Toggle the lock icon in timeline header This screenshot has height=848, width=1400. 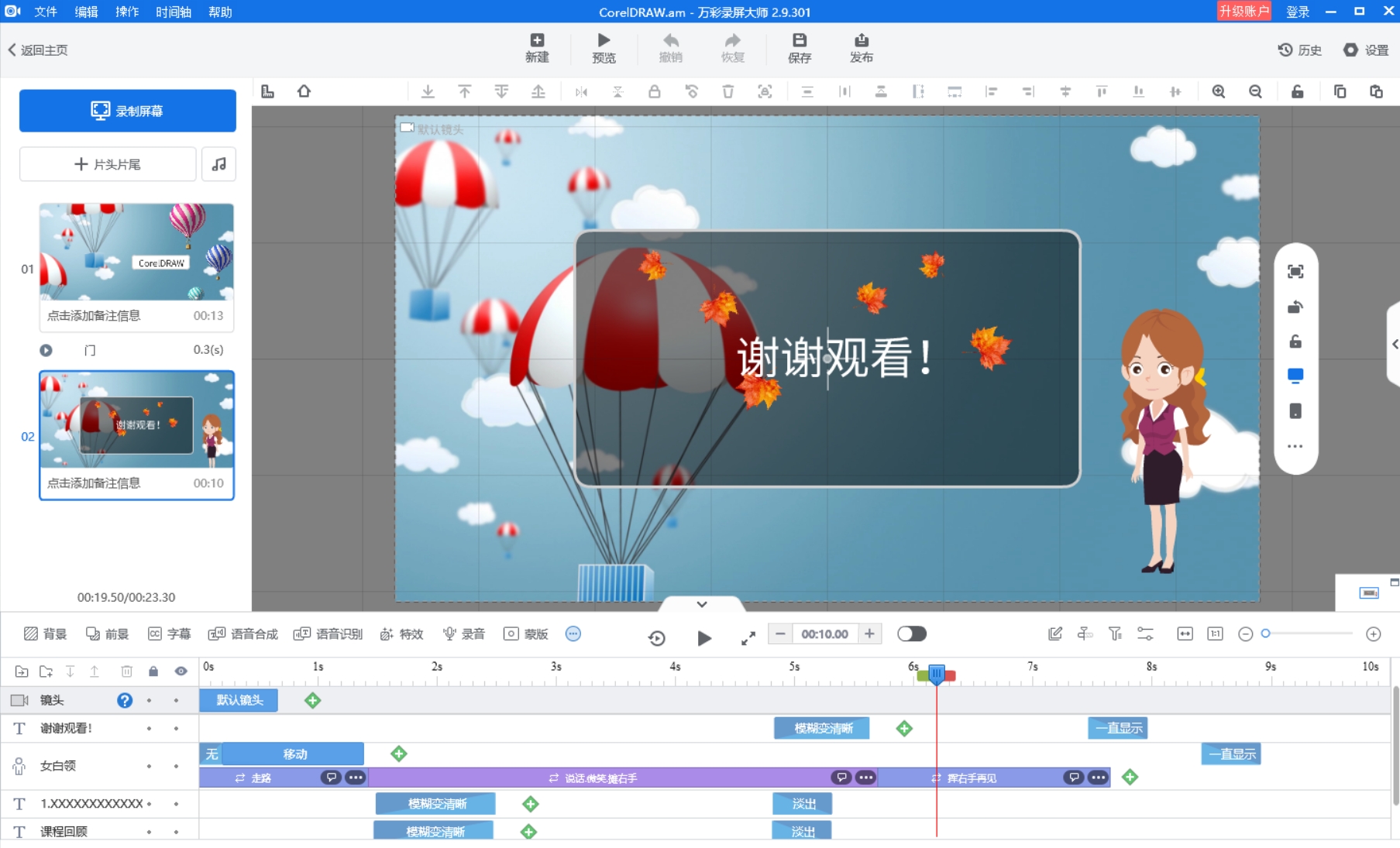click(153, 671)
